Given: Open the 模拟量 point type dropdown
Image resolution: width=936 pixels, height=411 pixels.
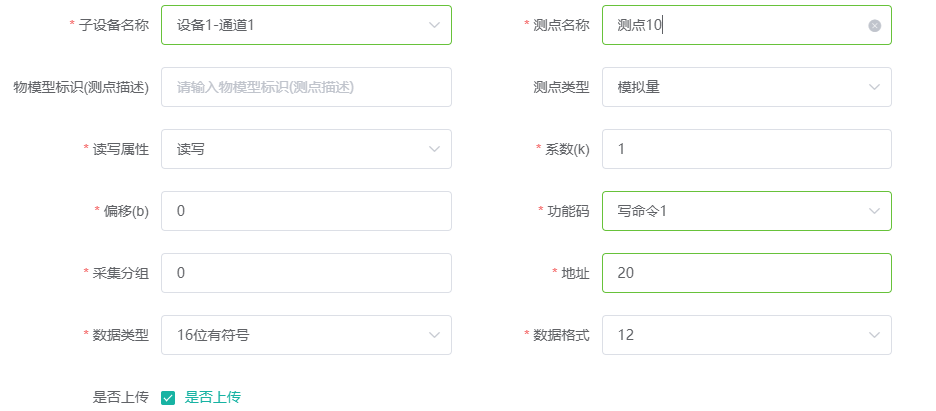Looking at the screenshot, I should coord(746,87).
